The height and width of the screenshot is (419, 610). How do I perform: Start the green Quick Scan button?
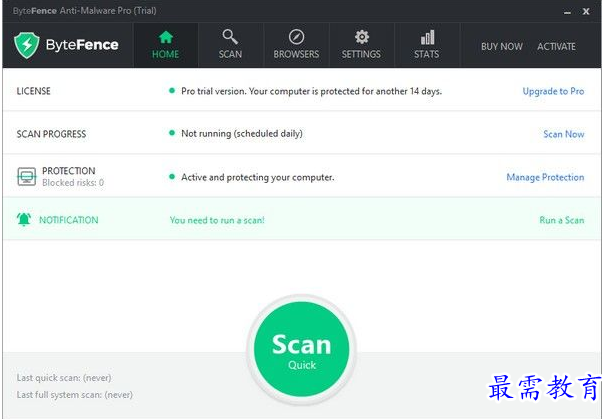click(301, 350)
